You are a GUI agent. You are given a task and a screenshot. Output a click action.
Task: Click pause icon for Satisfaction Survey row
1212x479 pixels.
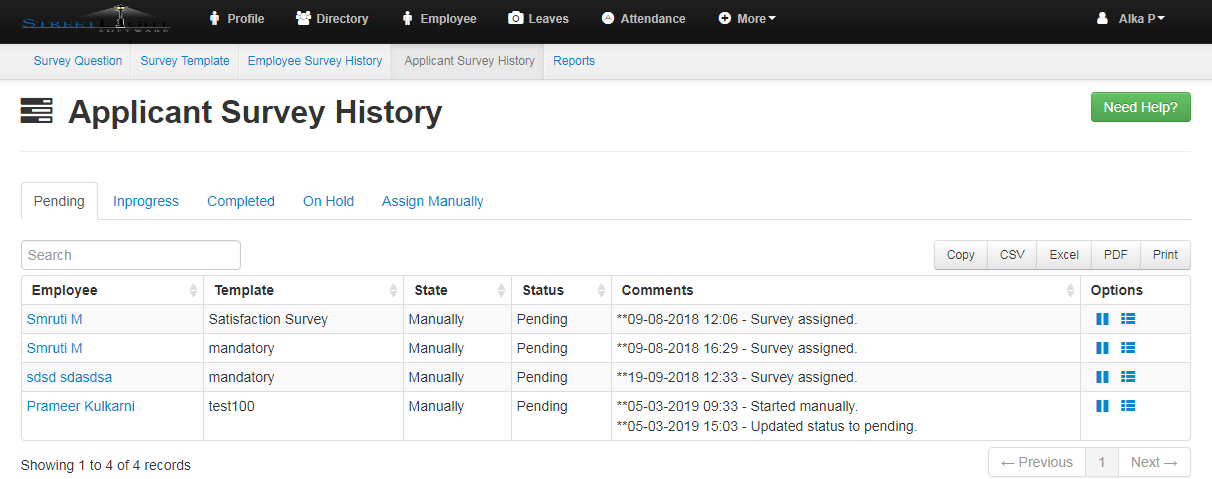point(1102,319)
